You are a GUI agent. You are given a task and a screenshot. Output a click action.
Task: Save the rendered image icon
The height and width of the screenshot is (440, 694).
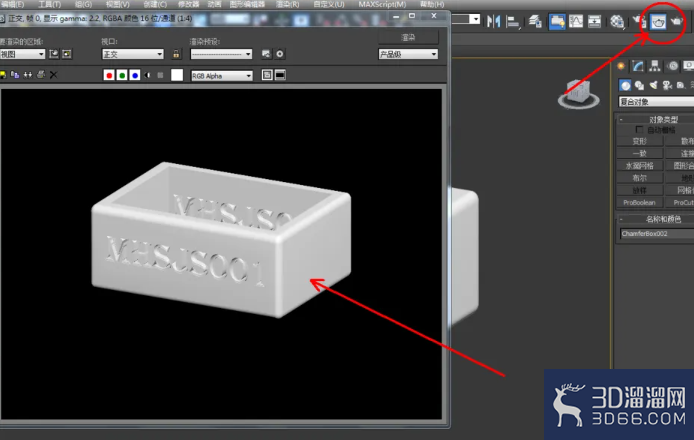tap(3, 75)
